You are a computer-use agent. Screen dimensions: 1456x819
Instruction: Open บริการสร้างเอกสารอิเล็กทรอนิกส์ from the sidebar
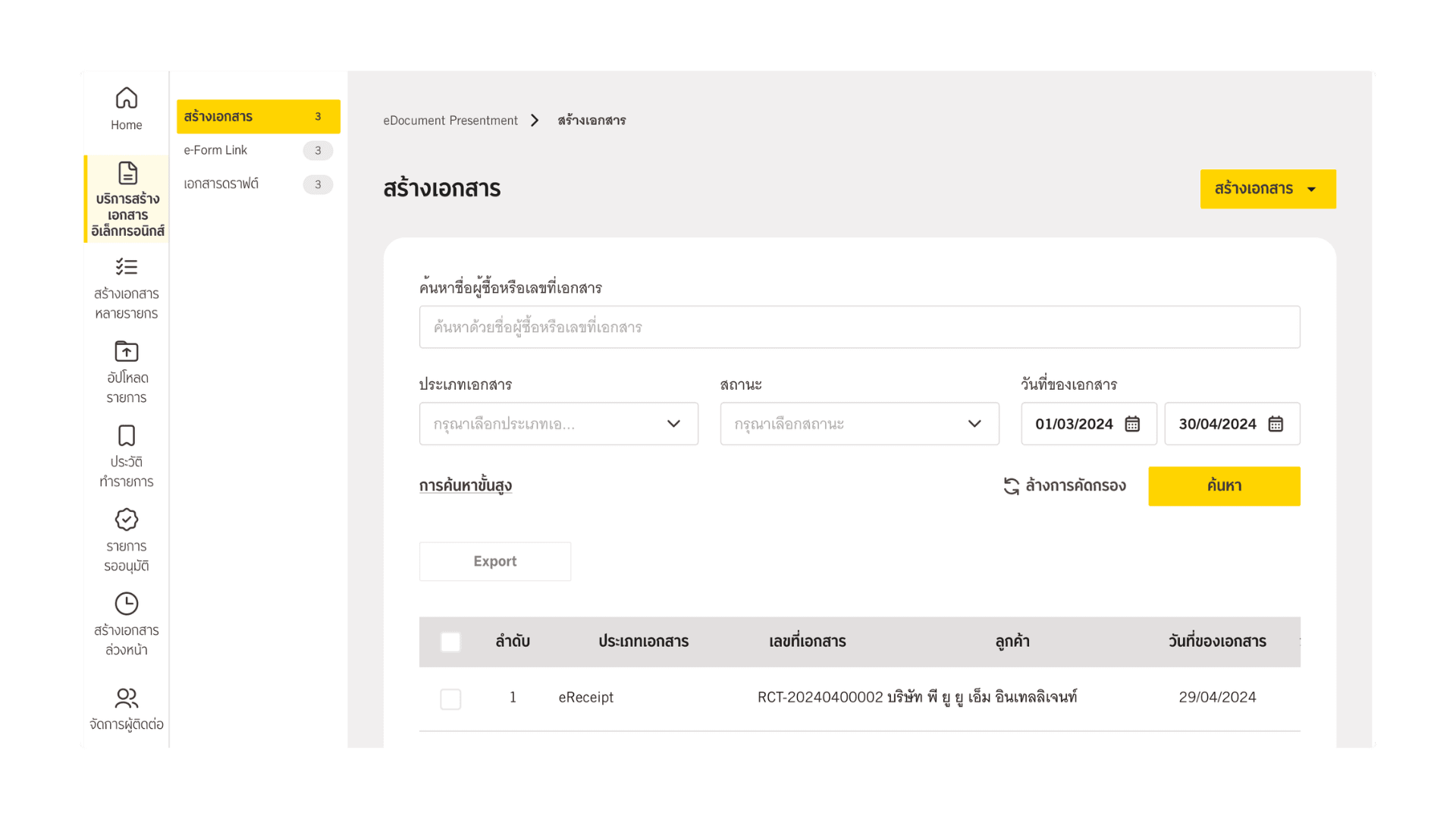(125, 199)
